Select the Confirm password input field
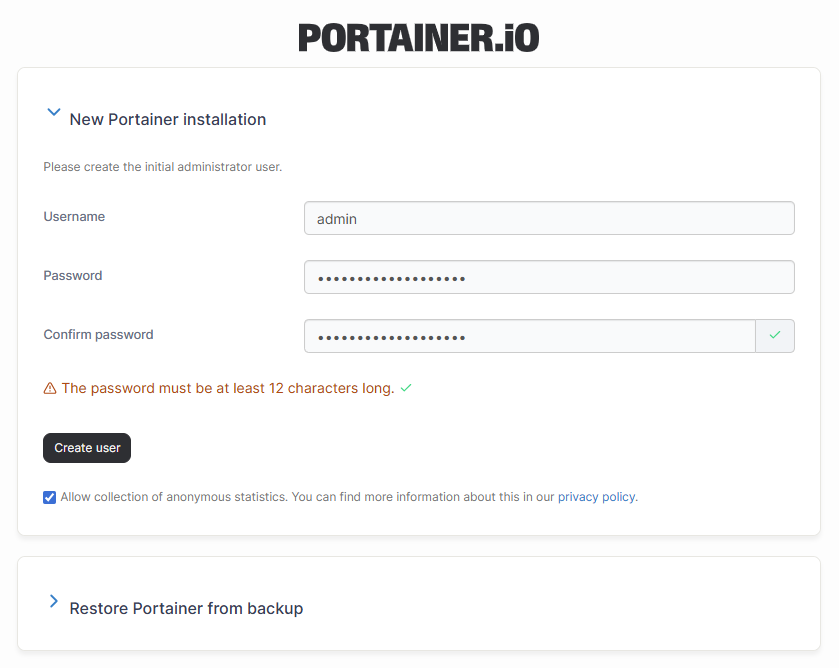 click(x=529, y=336)
